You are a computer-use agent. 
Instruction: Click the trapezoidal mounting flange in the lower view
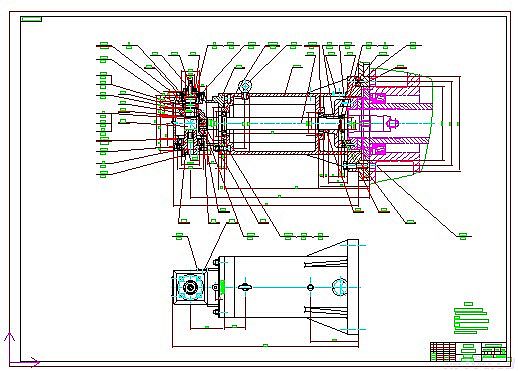pos(333,287)
